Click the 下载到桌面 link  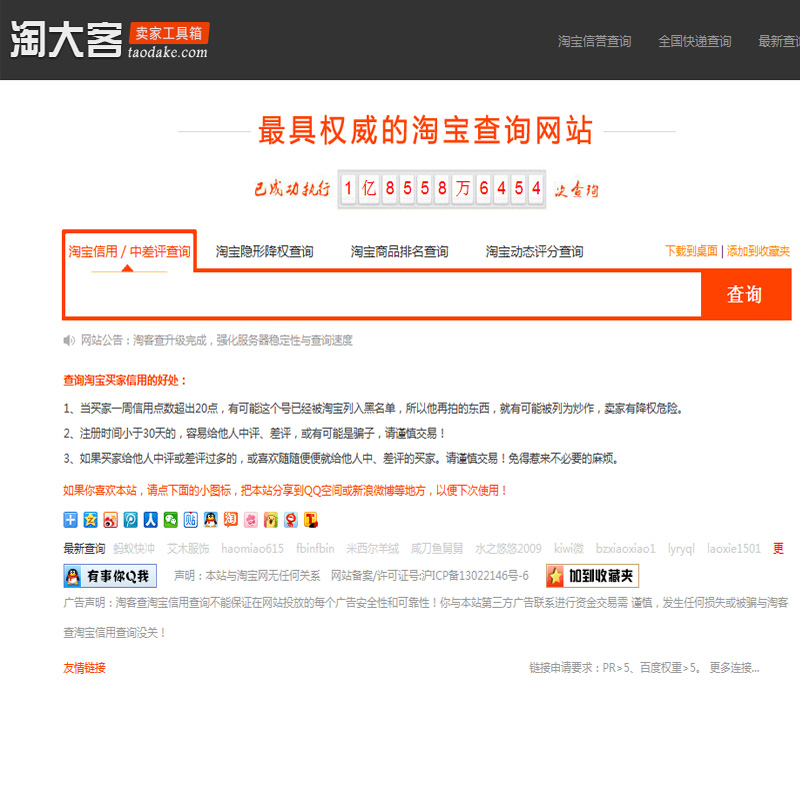(691, 251)
